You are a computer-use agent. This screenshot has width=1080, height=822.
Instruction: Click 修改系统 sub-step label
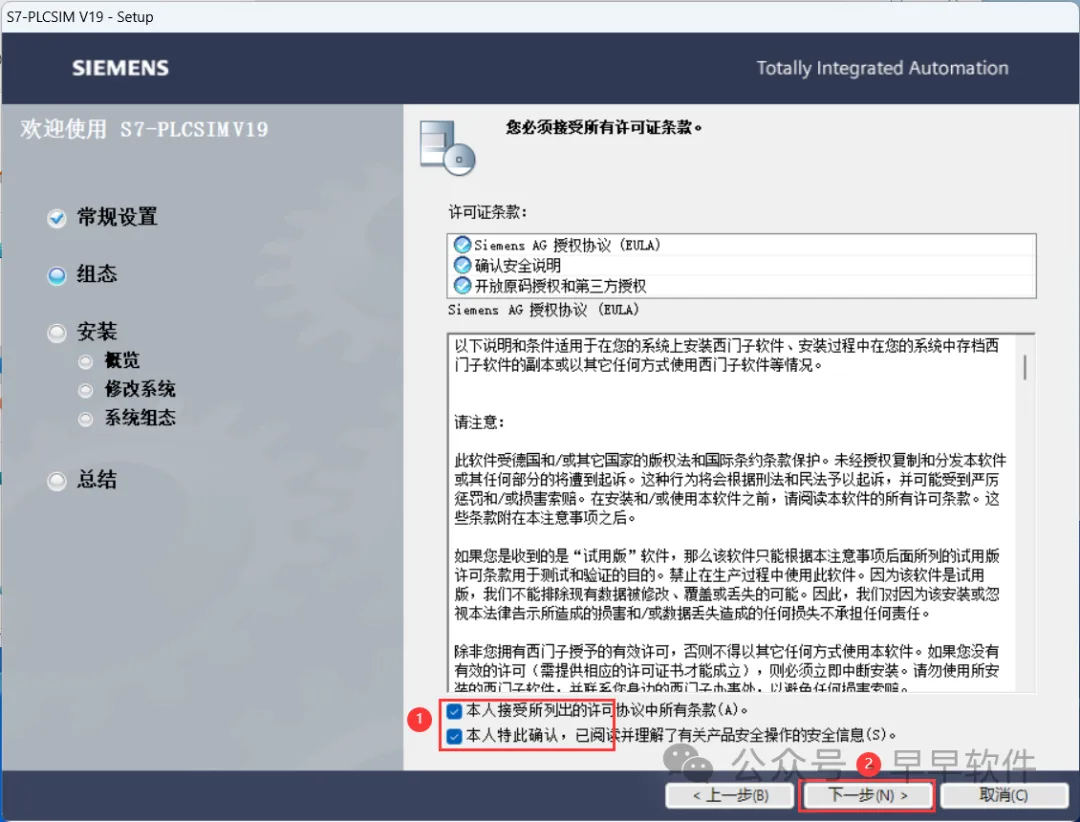coord(141,389)
